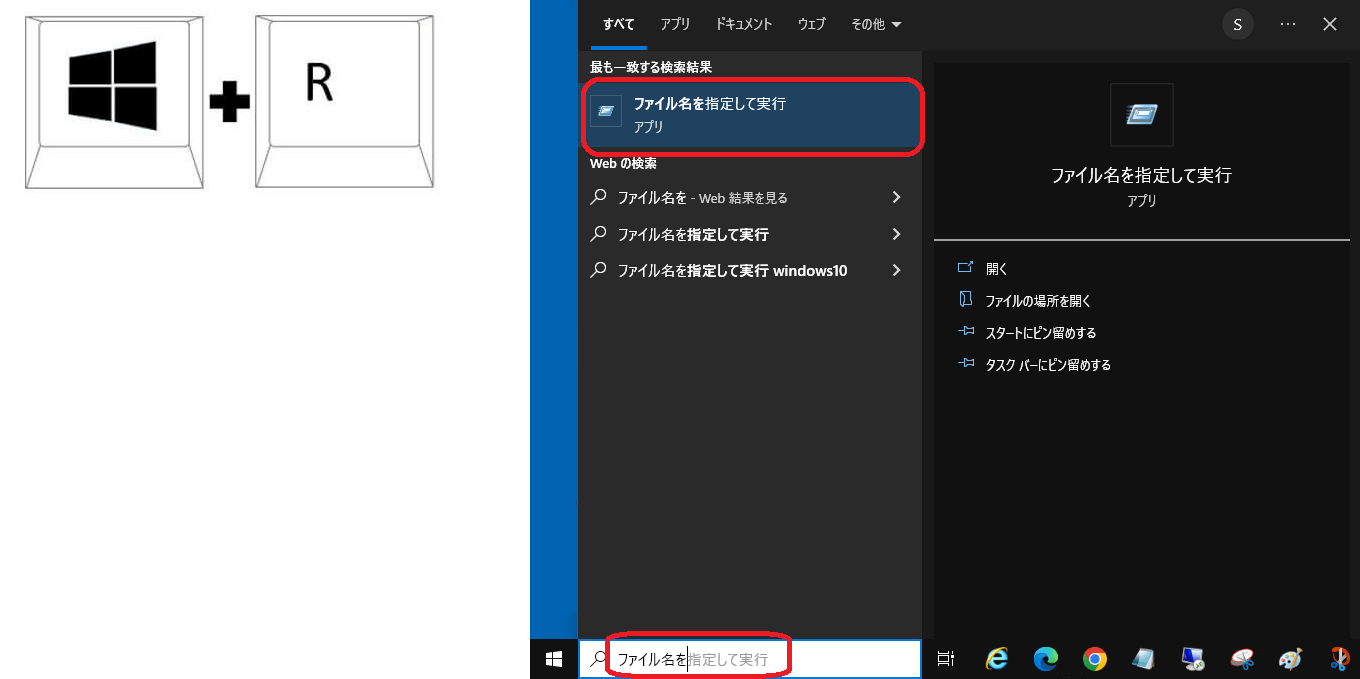The width and height of the screenshot is (1360, 679).
Task: Select the ウェブ search tab
Action: tap(811, 25)
